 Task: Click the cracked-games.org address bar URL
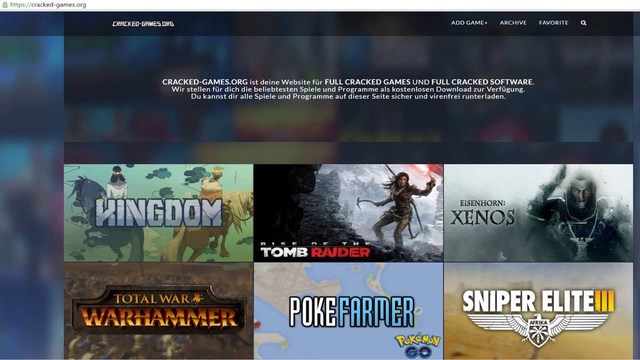[x=48, y=5]
